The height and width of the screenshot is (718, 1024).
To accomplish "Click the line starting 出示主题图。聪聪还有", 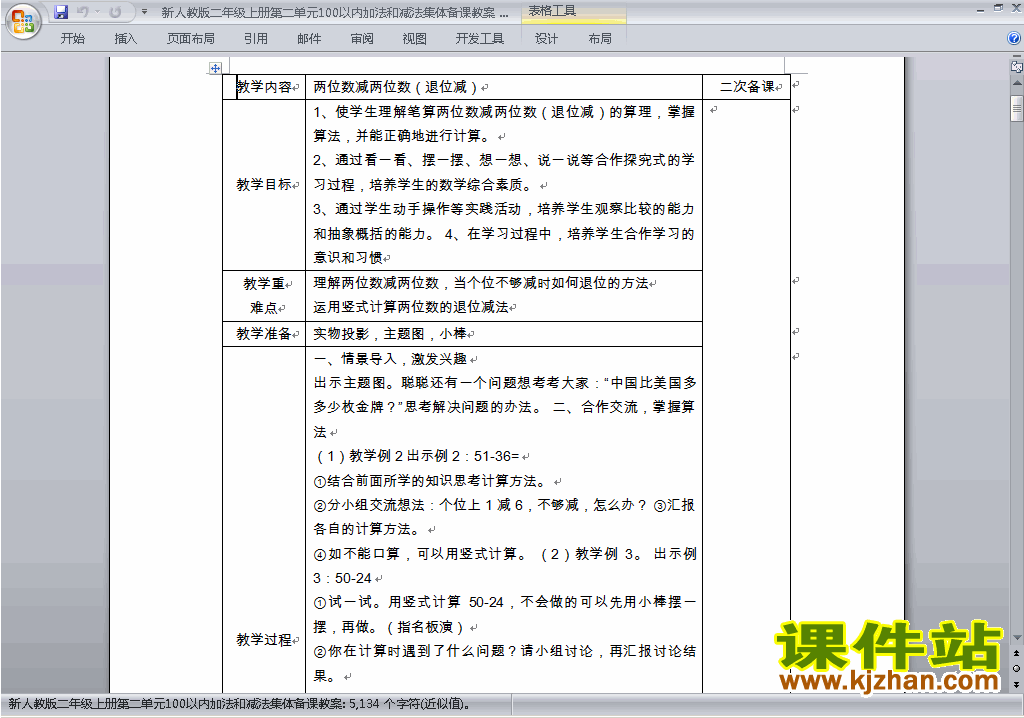I will click(x=505, y=383).
